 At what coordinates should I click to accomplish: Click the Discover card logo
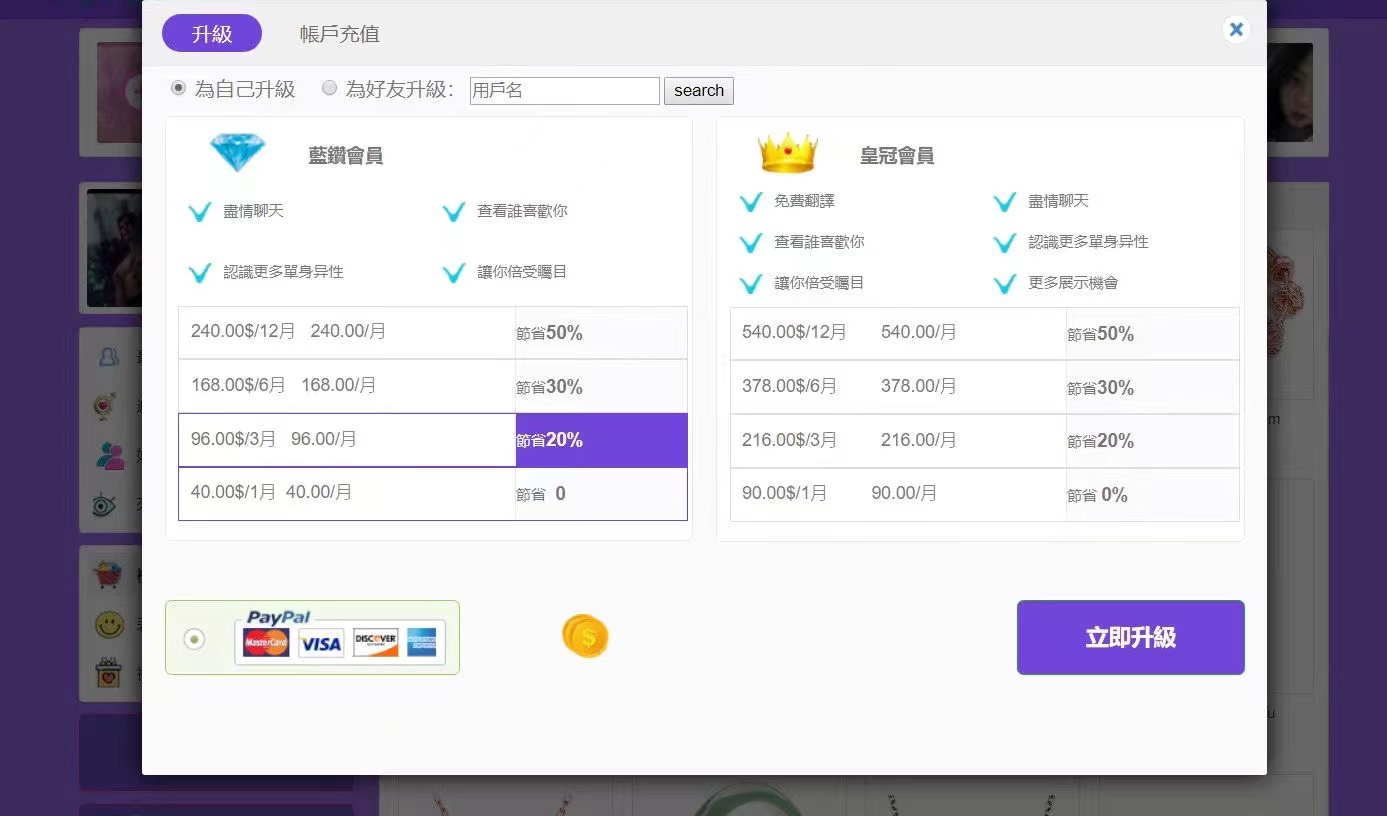[x=376, y=642]
